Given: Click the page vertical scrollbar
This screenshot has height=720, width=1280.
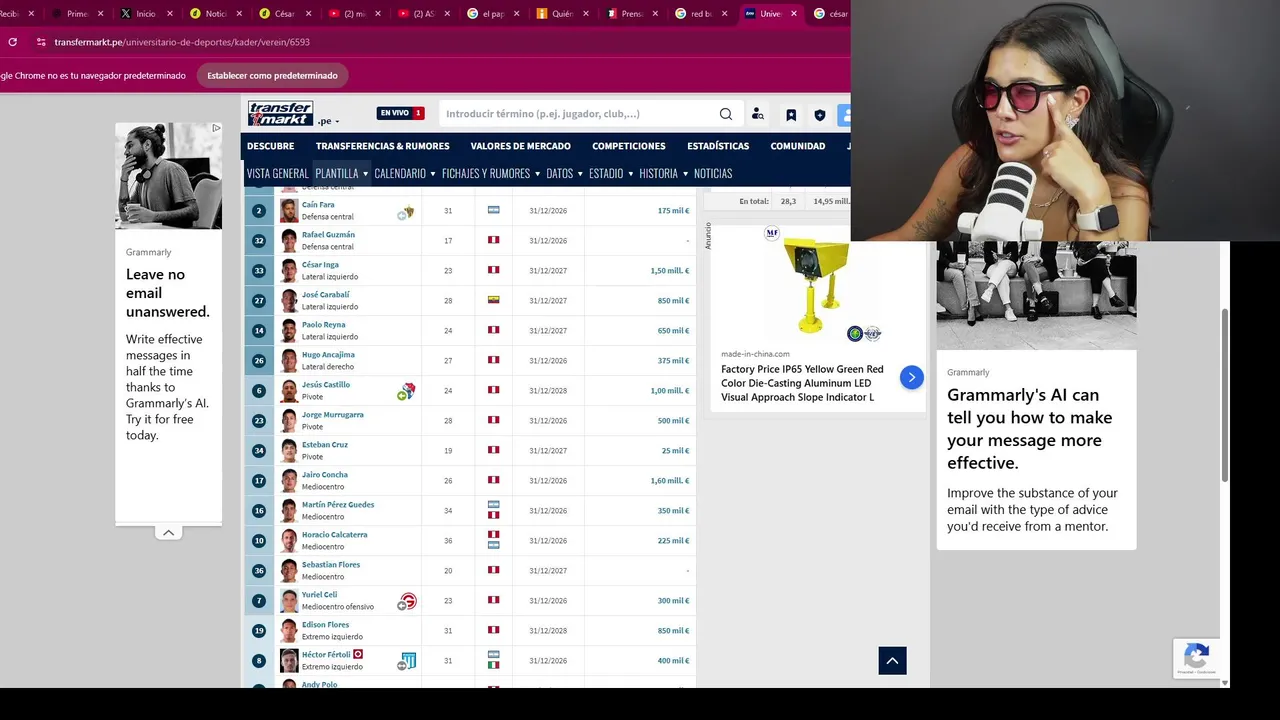Looking at the screenshot, I should (x=1225, y=395).
